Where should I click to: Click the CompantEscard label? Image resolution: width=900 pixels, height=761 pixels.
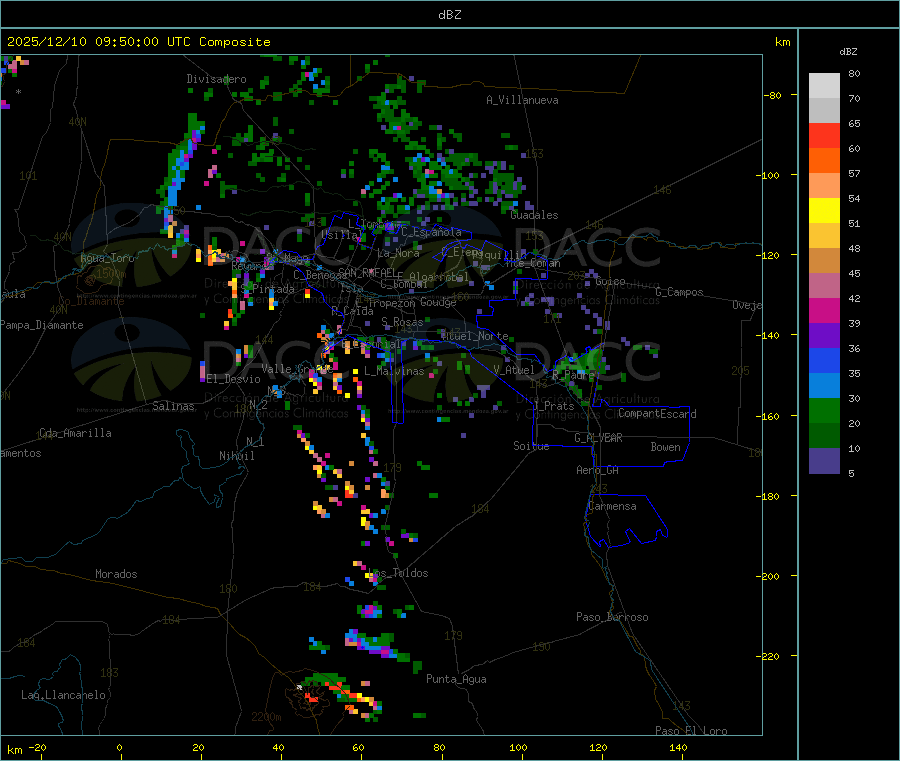tap(657, 413)
